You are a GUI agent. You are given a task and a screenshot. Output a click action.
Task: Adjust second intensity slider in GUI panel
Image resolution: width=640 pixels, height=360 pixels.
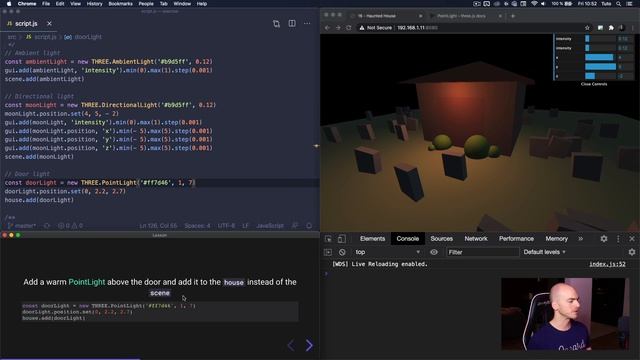[600, 48]
